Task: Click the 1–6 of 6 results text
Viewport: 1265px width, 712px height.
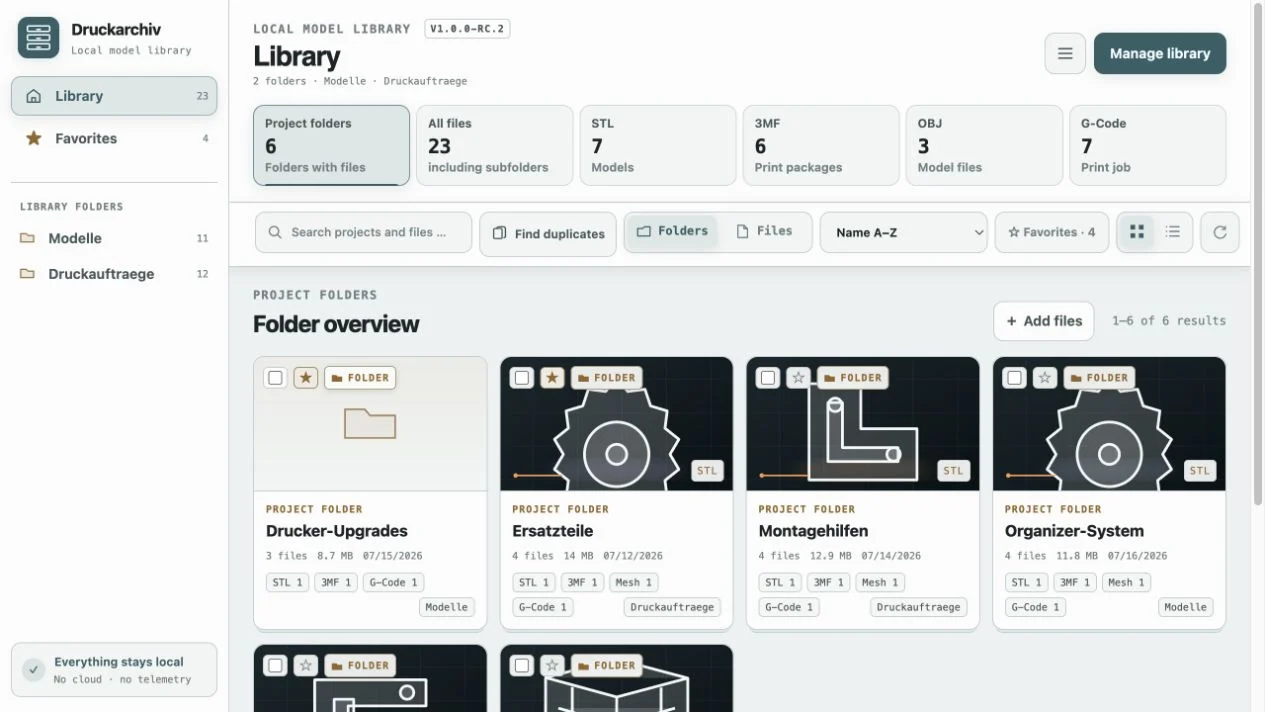Action: (x=1169, y=321)
